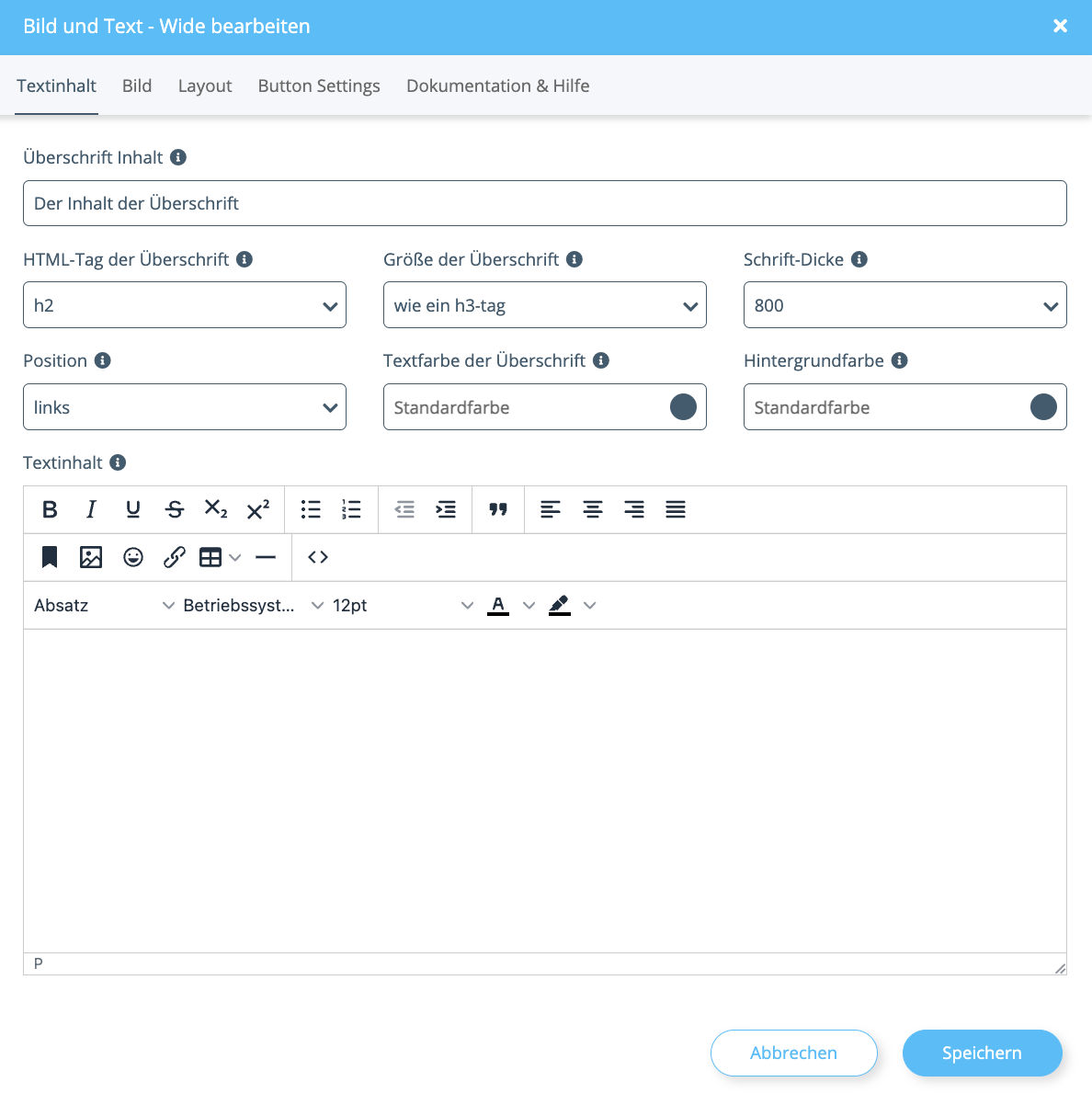
Task: Open the Betriebssyst... font family dropdown
Action: point(253,605)
